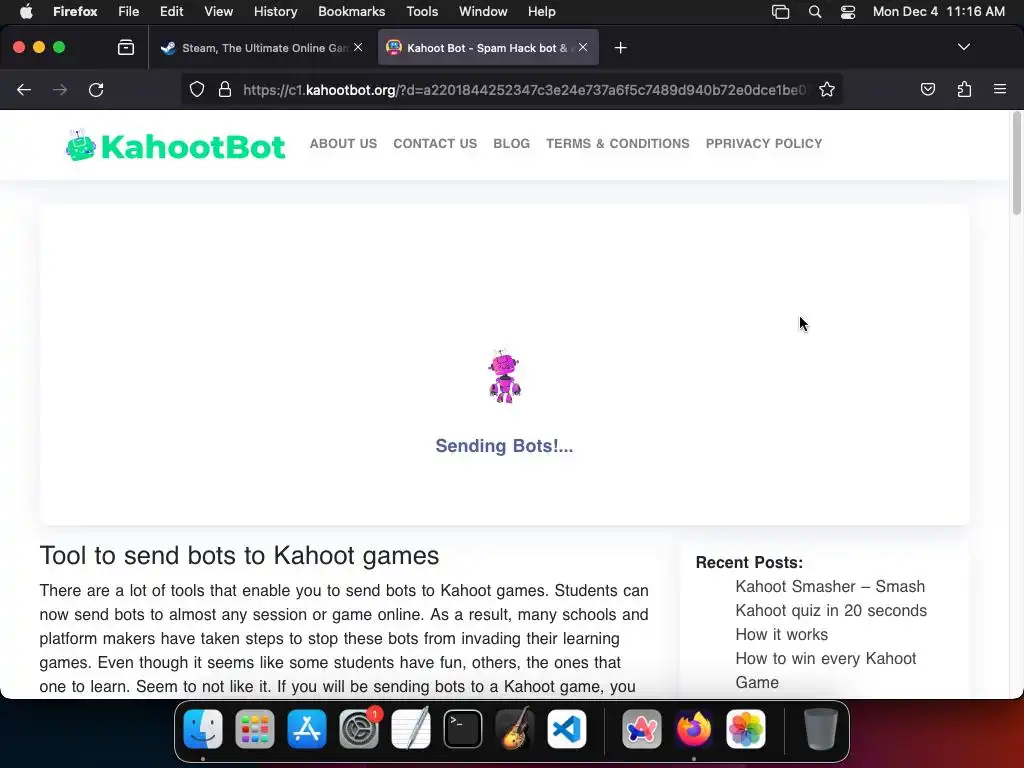
Task: Open the Pprivacy Policy page
Action: point(763,144)
